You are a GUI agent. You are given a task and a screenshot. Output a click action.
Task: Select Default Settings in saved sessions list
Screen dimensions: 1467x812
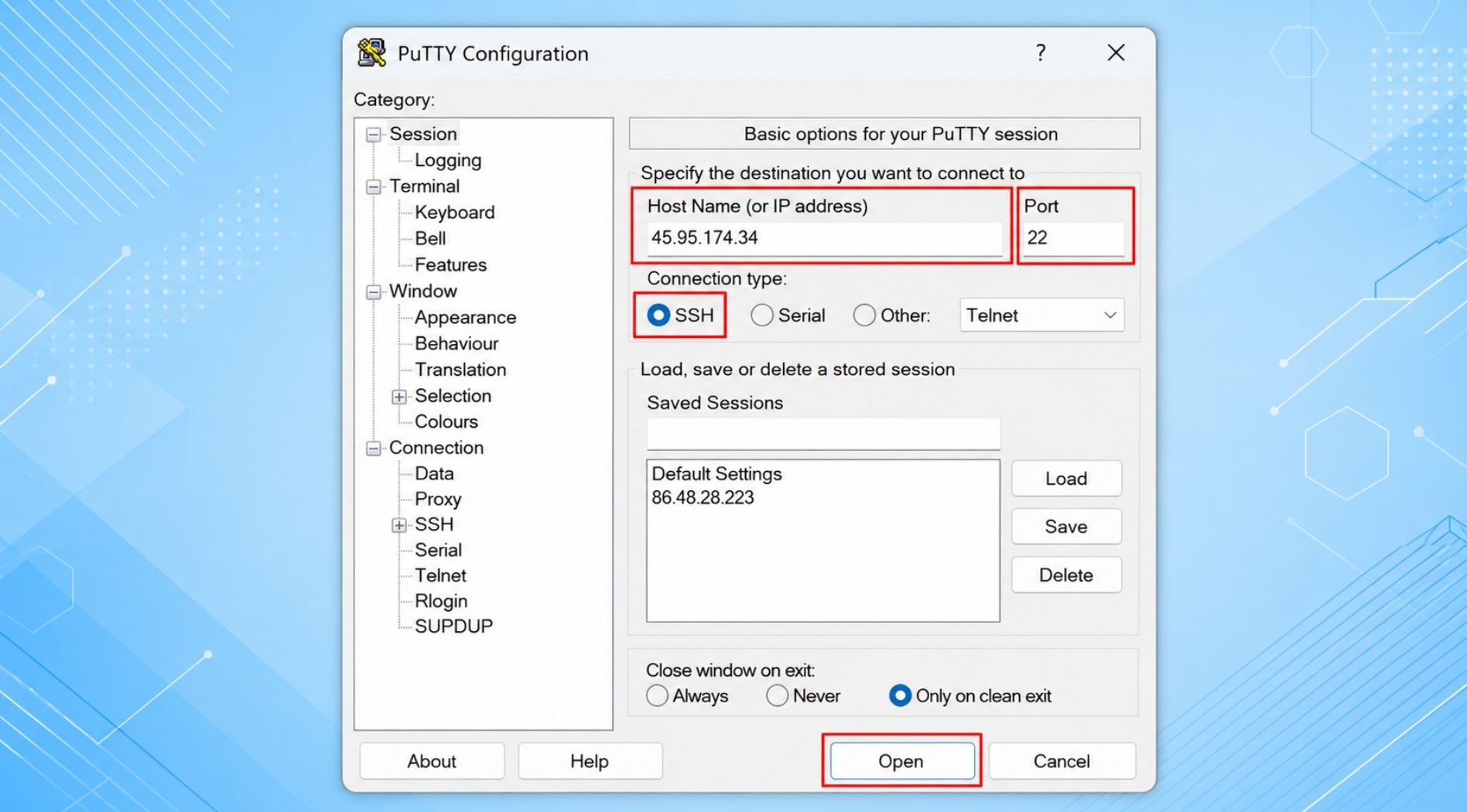[716, 474]
